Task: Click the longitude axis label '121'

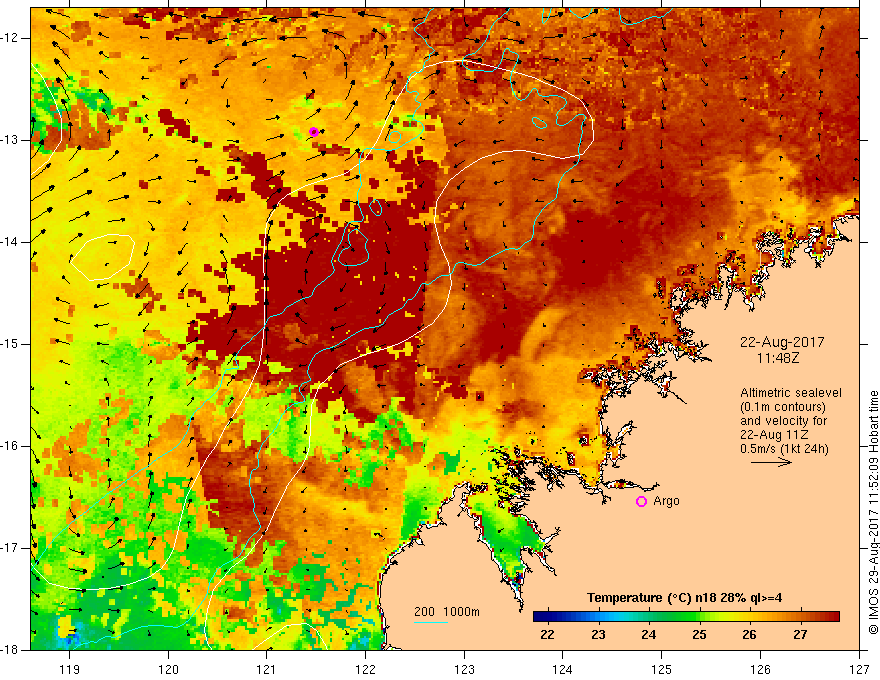Action: tap(267, 669)
